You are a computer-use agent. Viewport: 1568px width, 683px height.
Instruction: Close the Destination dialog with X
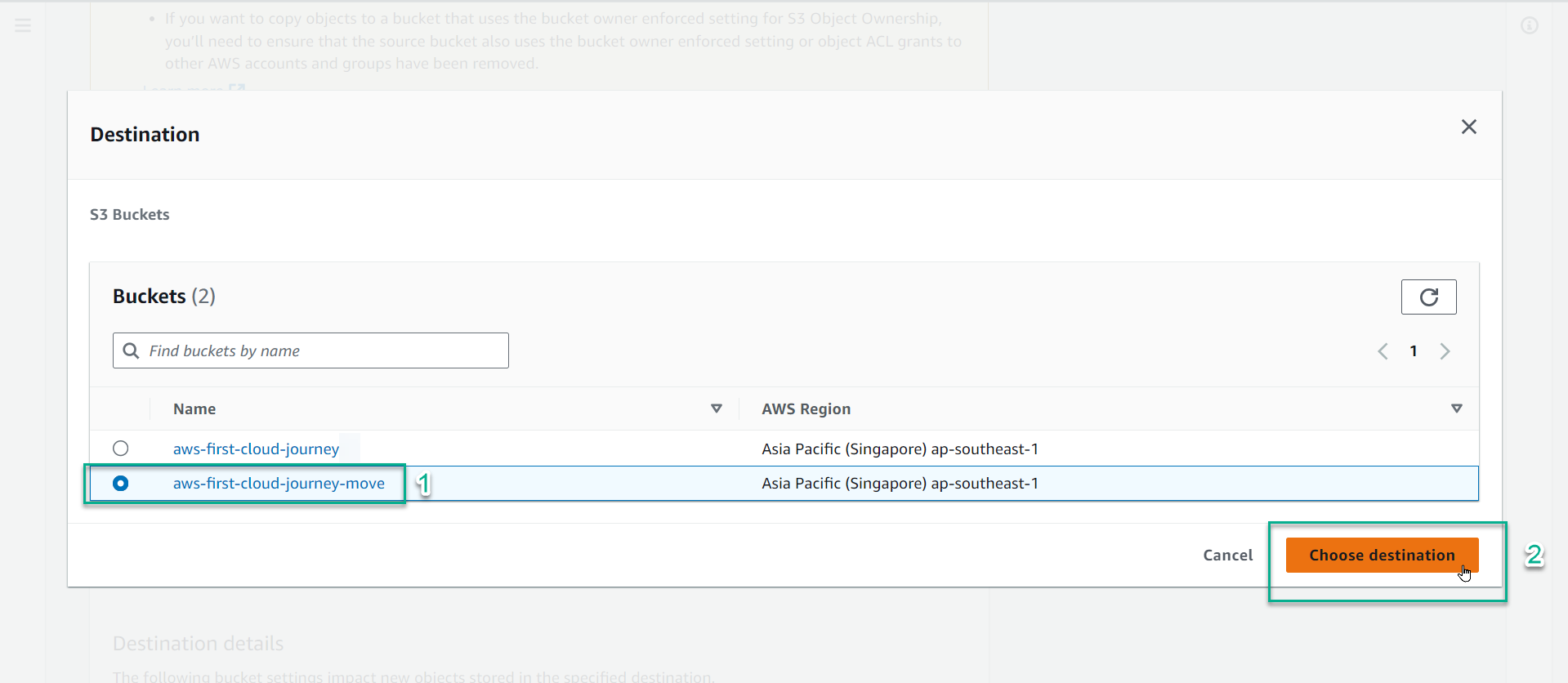tap(1468, 127)
